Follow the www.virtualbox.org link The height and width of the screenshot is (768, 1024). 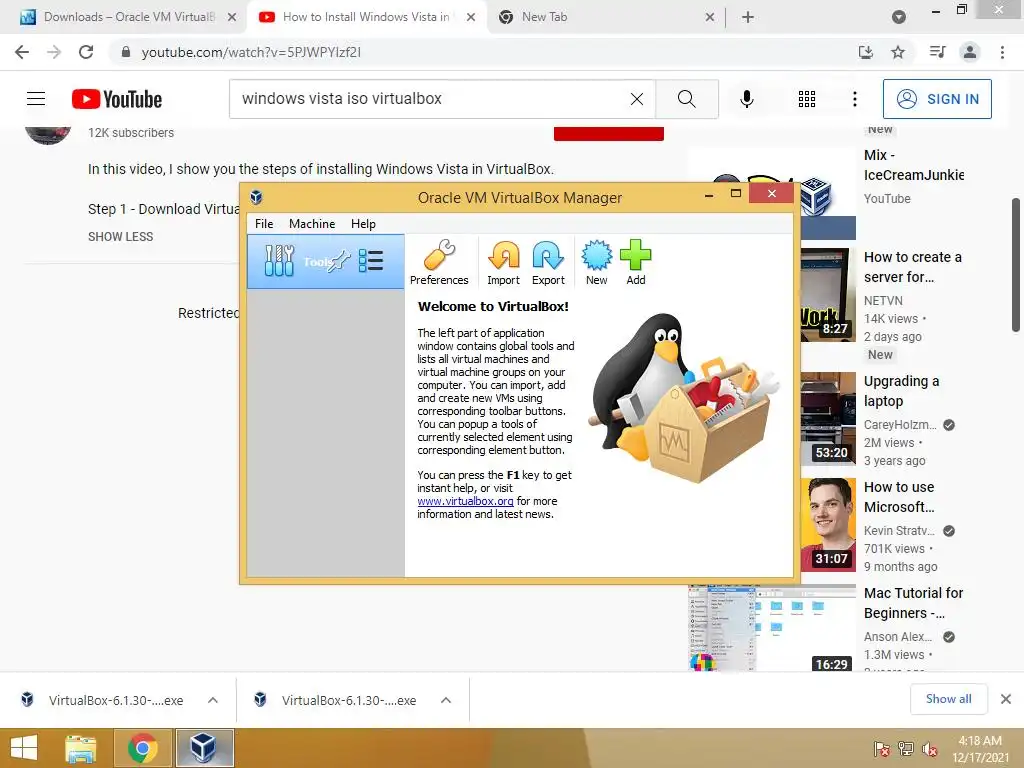[x=465, y=501]
